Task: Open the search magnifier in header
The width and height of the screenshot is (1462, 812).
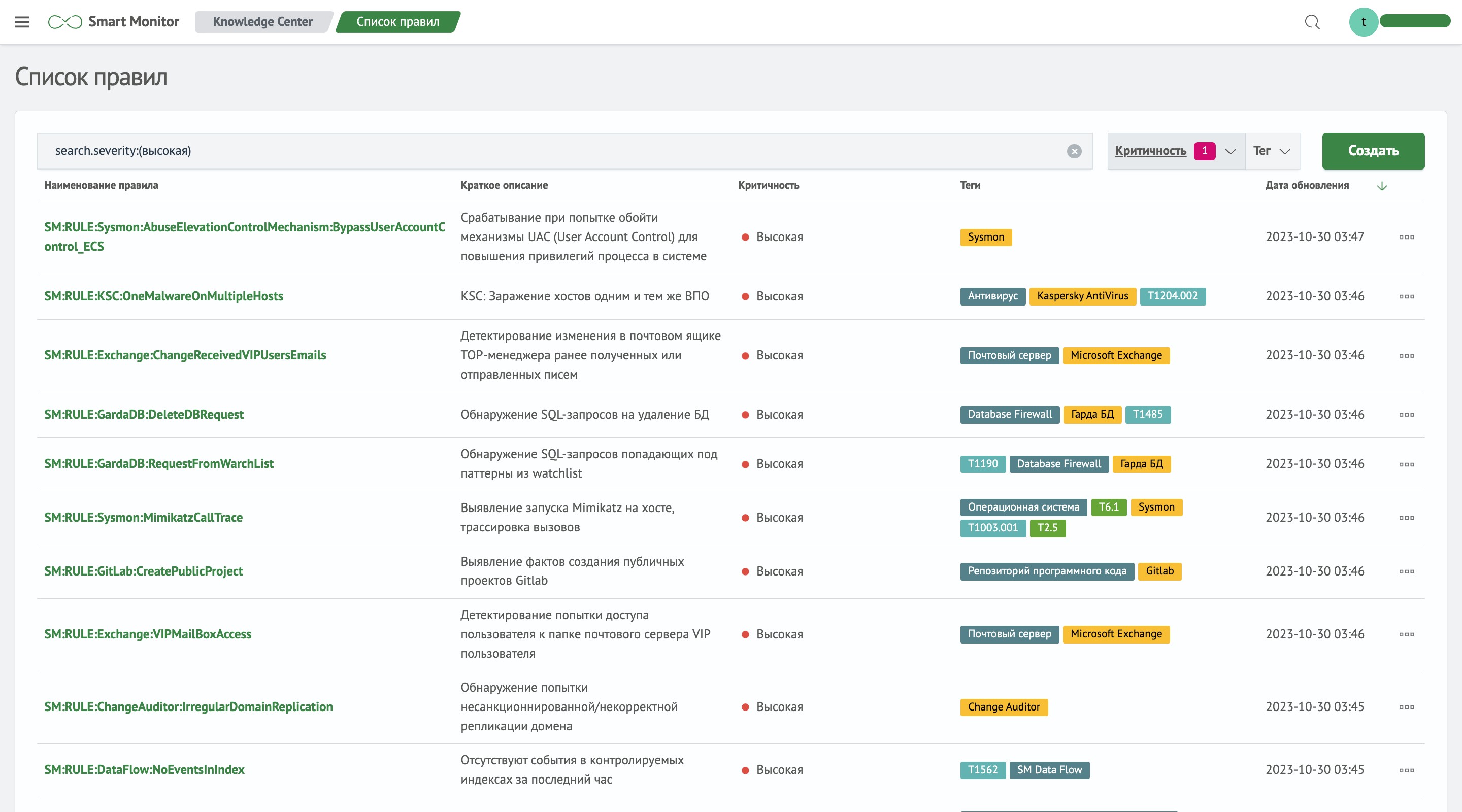Action: coord(1312,22)
